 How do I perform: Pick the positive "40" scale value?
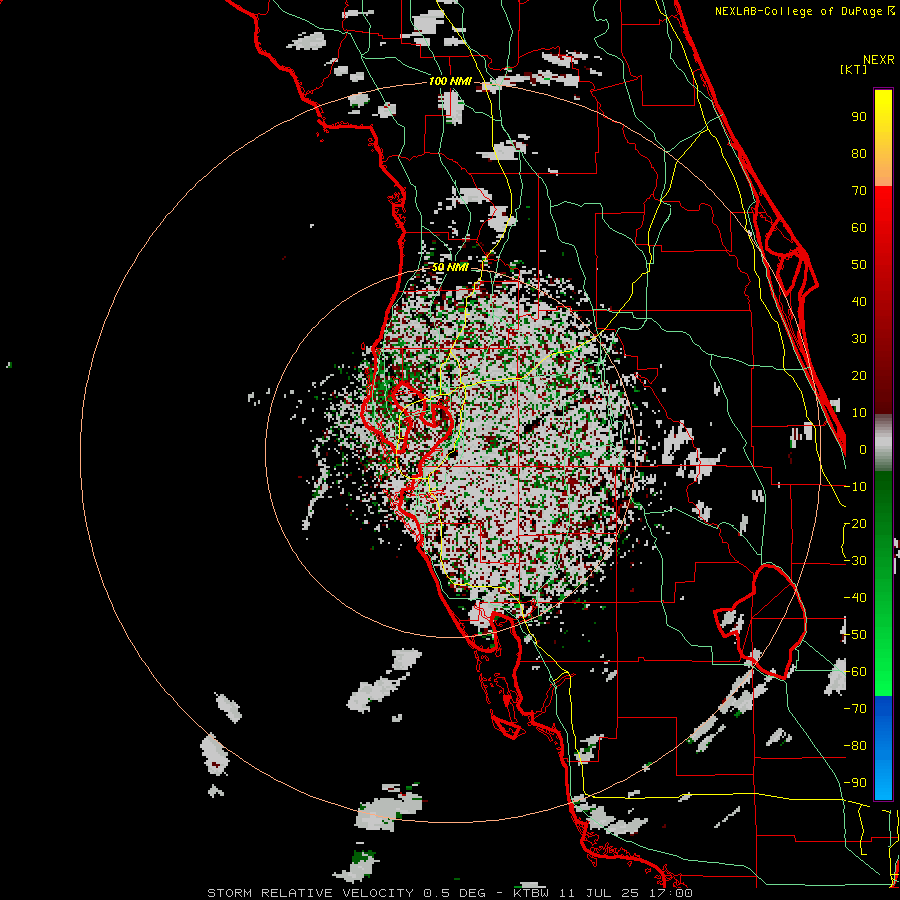[x=859, y=301]
